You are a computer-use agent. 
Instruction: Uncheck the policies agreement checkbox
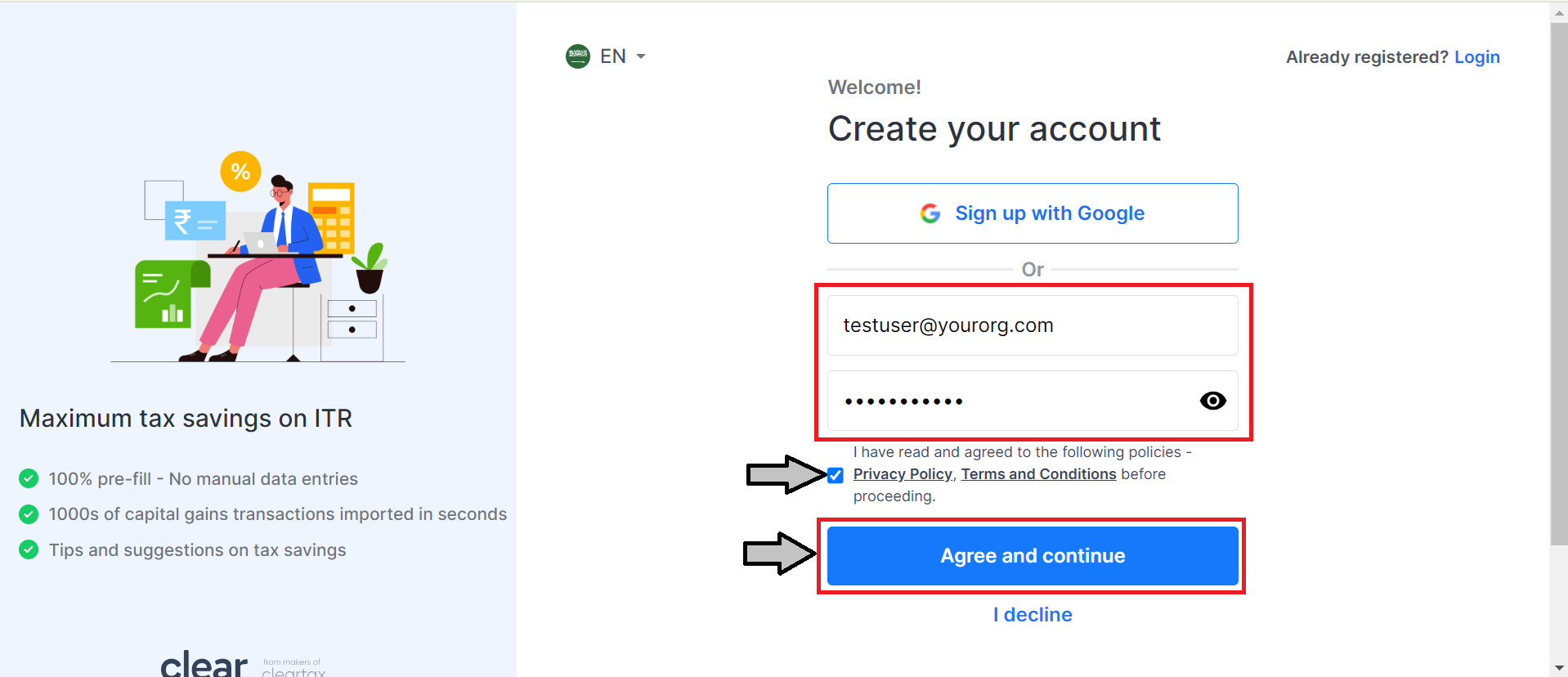pyautogui.click(x=836, y=475)
